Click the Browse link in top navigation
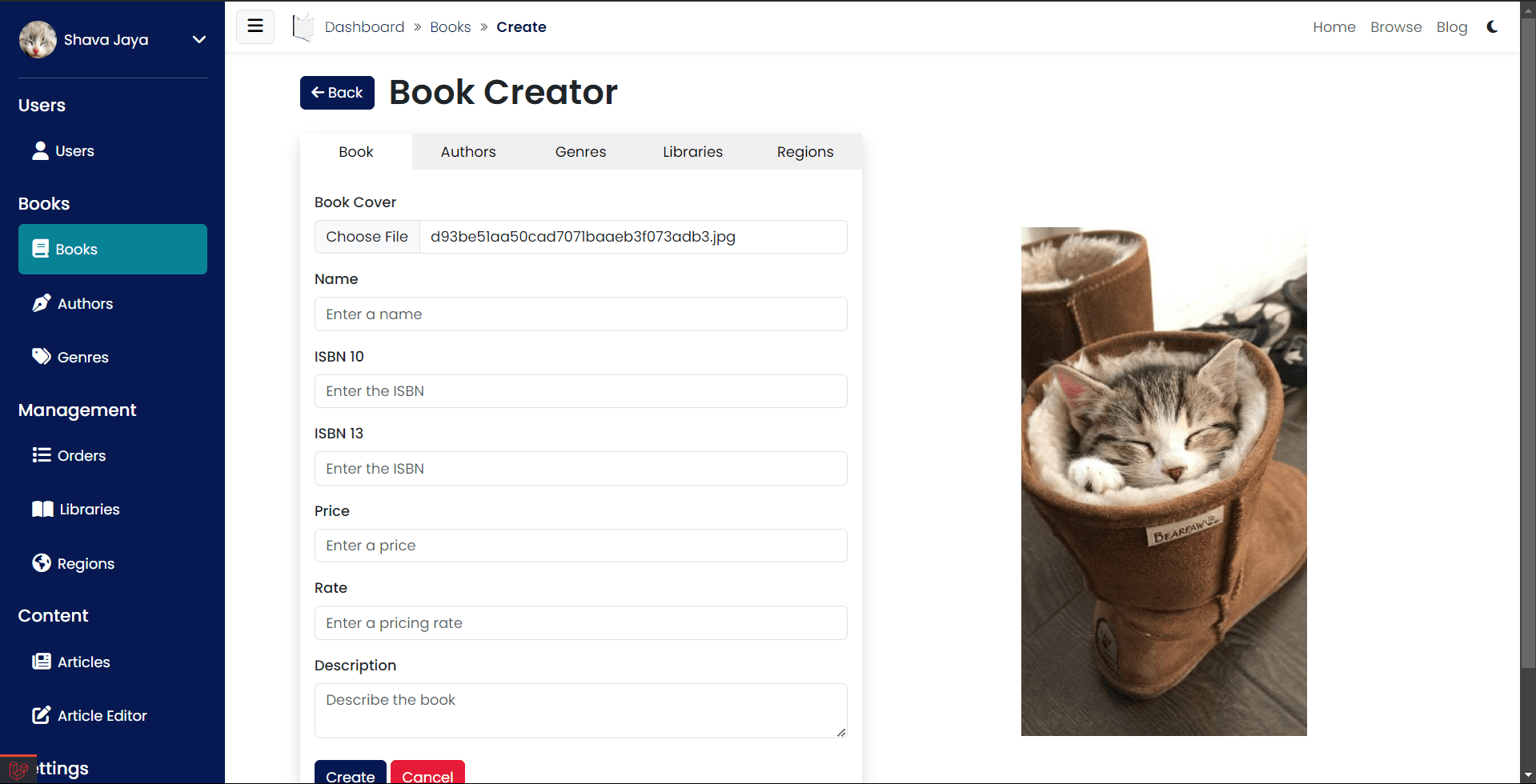Screen dimensions: 1536x784 click(x=1395, y=27)
